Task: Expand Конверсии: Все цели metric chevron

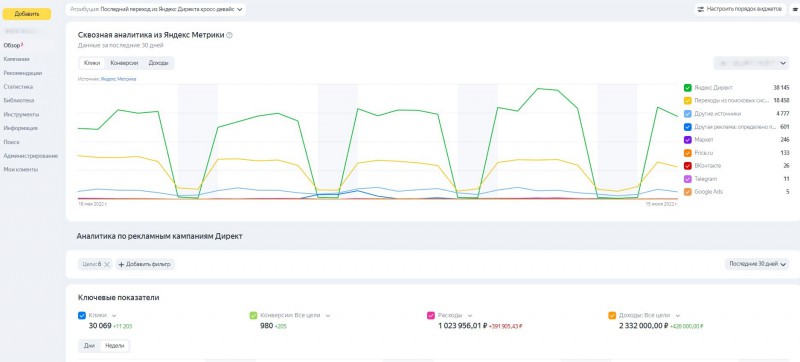Action: [328, 316]
